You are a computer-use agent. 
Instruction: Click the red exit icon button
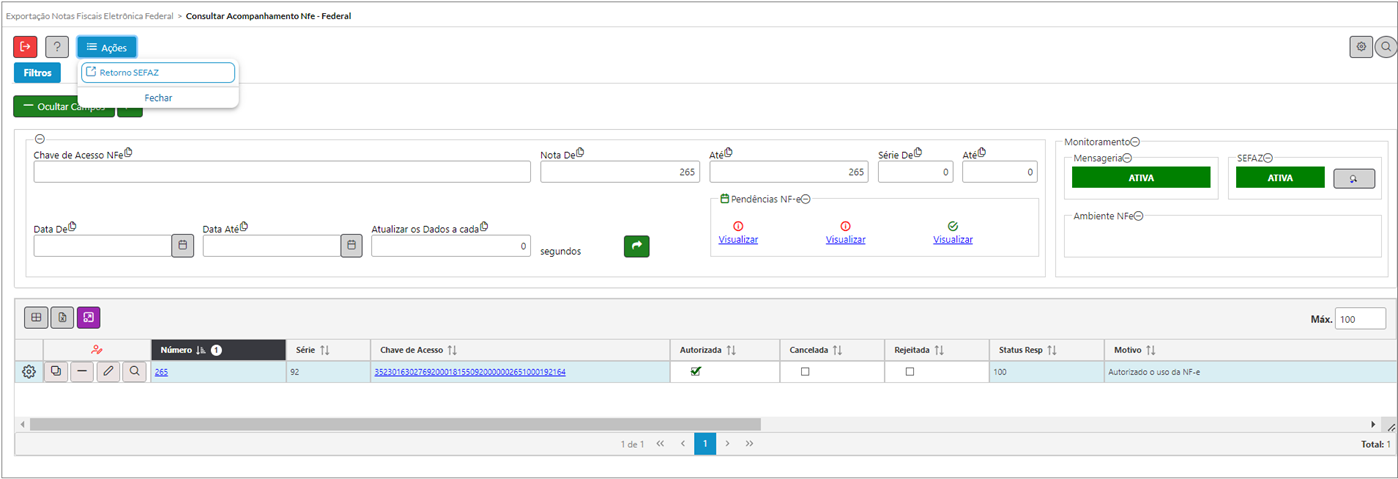click(25, 47)
